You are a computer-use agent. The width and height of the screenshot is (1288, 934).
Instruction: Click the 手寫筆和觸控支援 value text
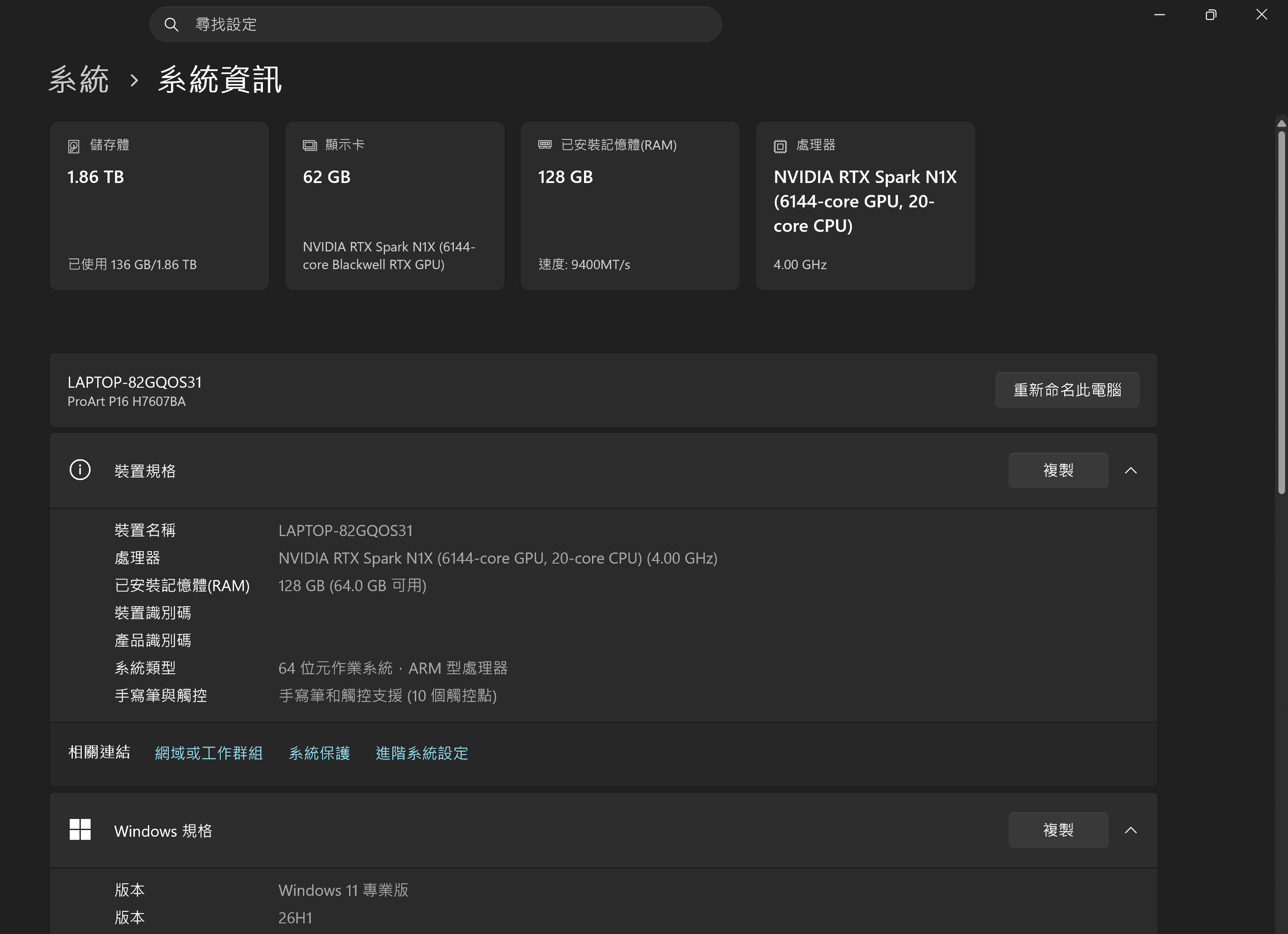387,696
